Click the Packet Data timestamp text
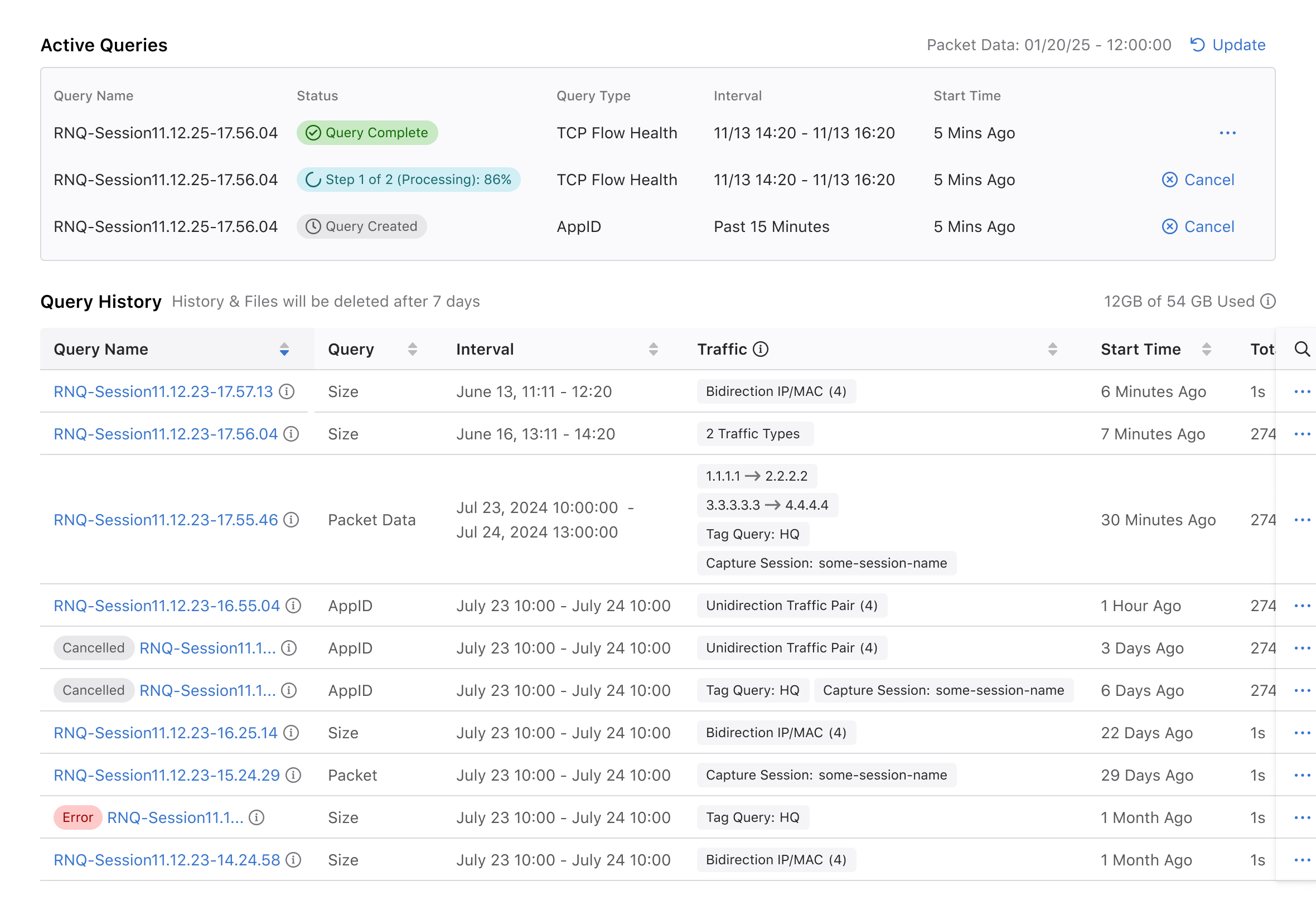This screenshot has height=910, width=1316. [1048, 45]
